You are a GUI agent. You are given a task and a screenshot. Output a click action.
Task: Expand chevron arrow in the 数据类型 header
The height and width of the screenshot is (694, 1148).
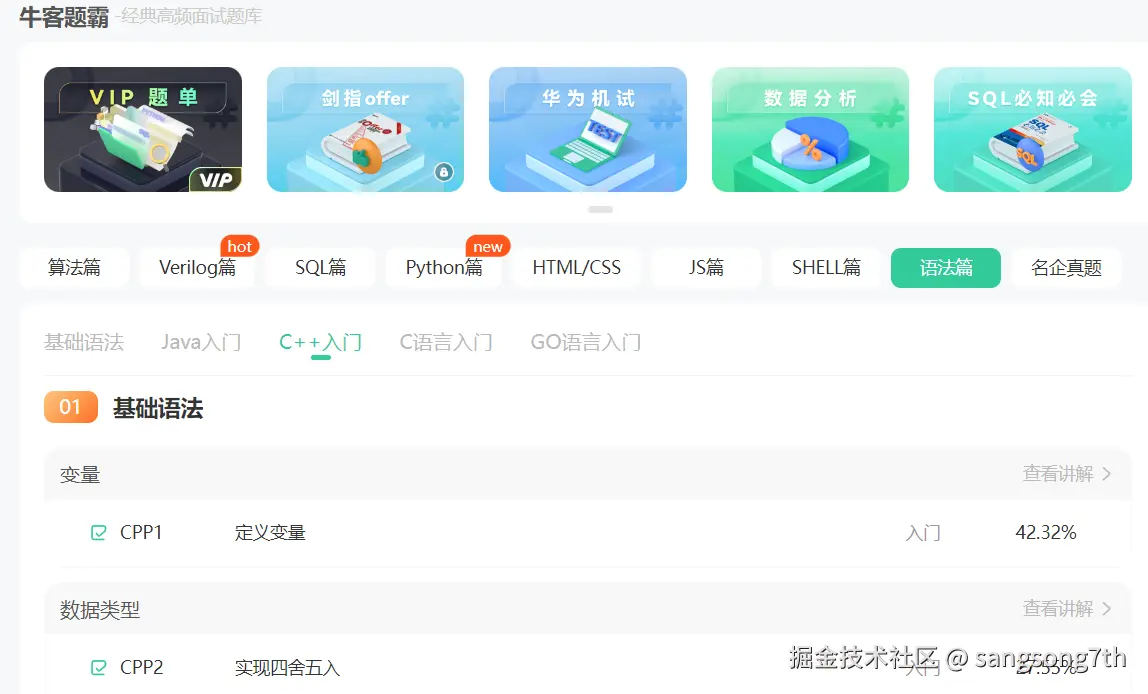pyautogui.click(x=1106, y=608)
